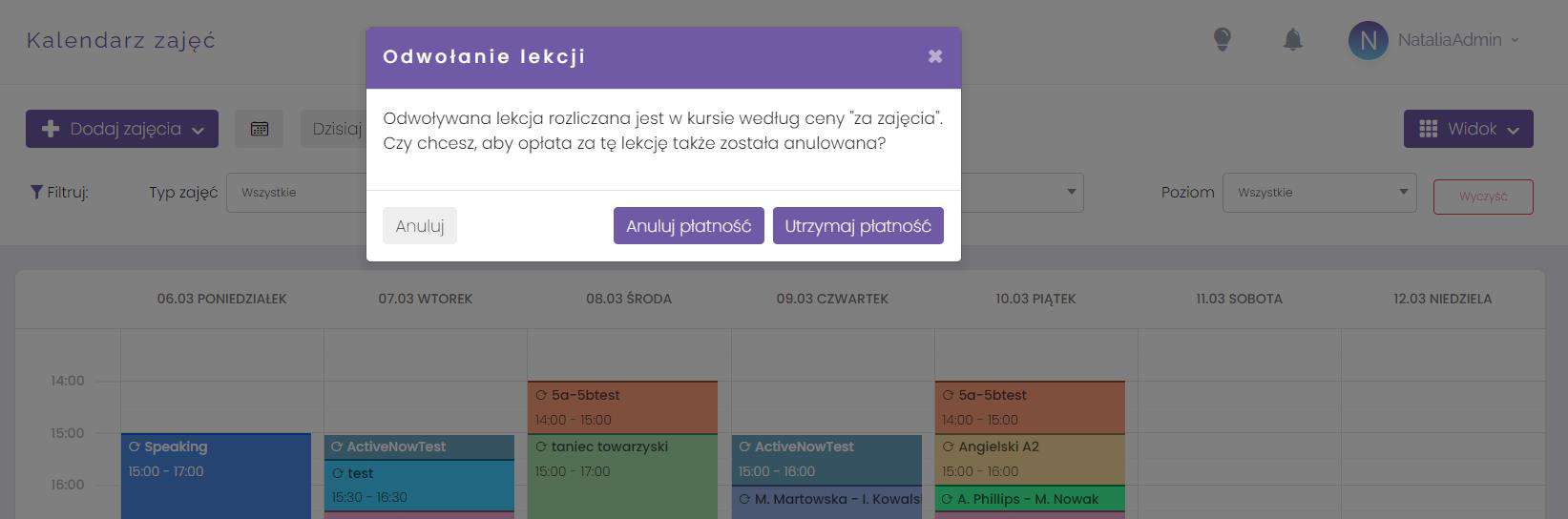Screen dimensions: 1568x519
Task: Click the lightbulb tips icon
Action: (1222, 39)
